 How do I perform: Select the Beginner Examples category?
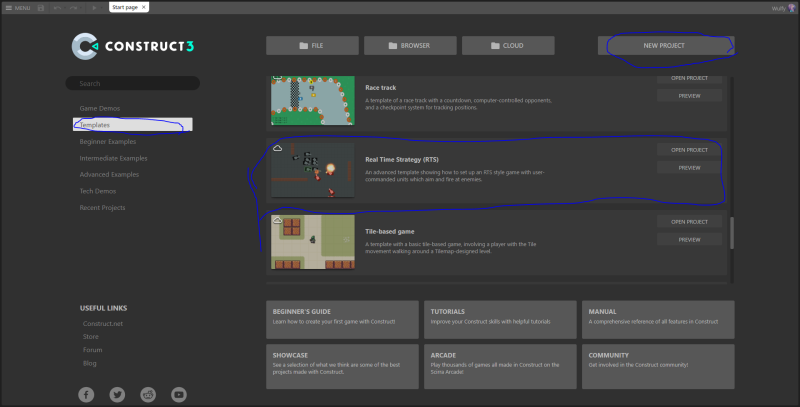(108, 141)
